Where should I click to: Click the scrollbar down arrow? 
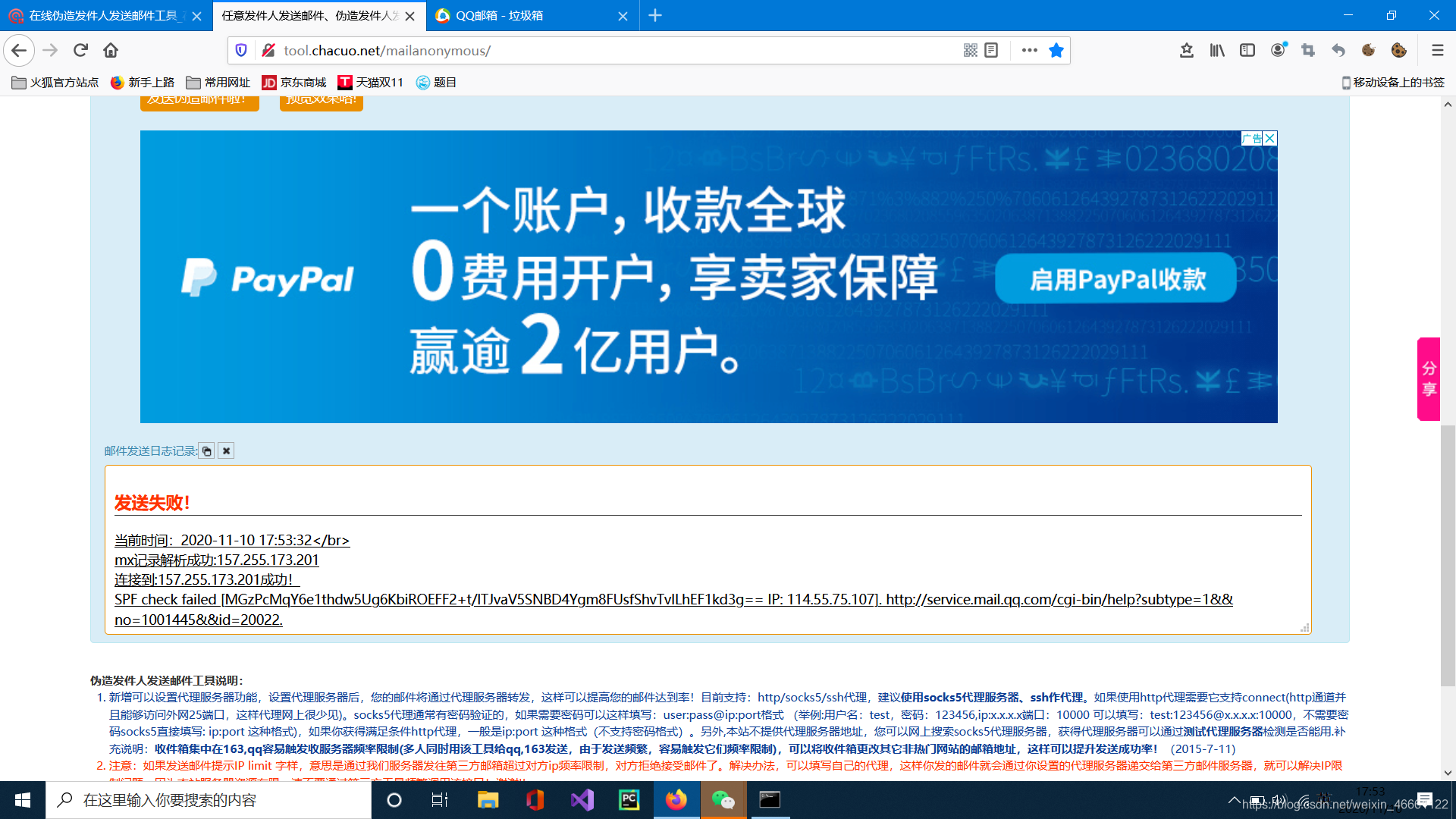(1448, 773)
